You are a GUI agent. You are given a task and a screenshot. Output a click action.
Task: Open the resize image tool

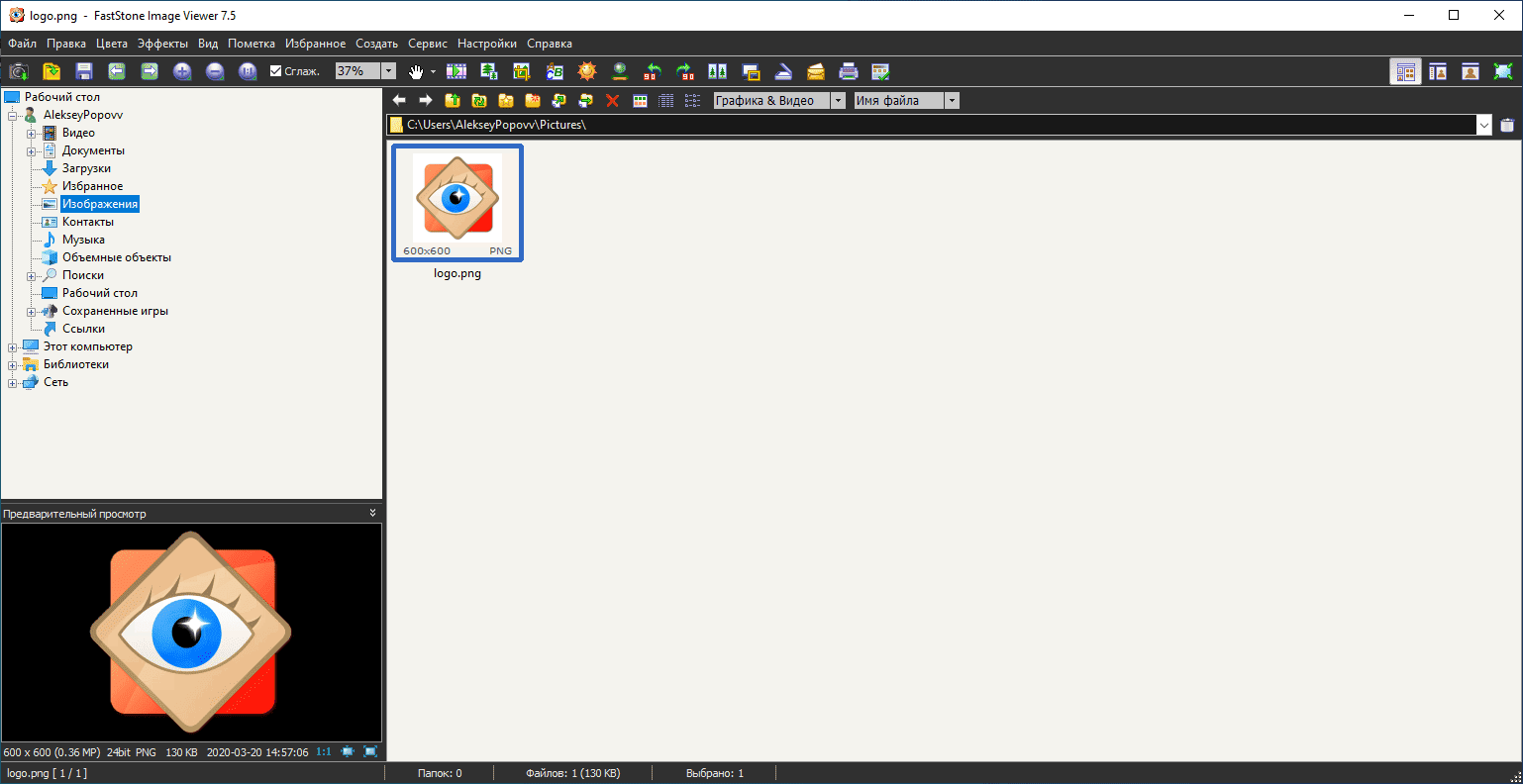pos(489,71)
